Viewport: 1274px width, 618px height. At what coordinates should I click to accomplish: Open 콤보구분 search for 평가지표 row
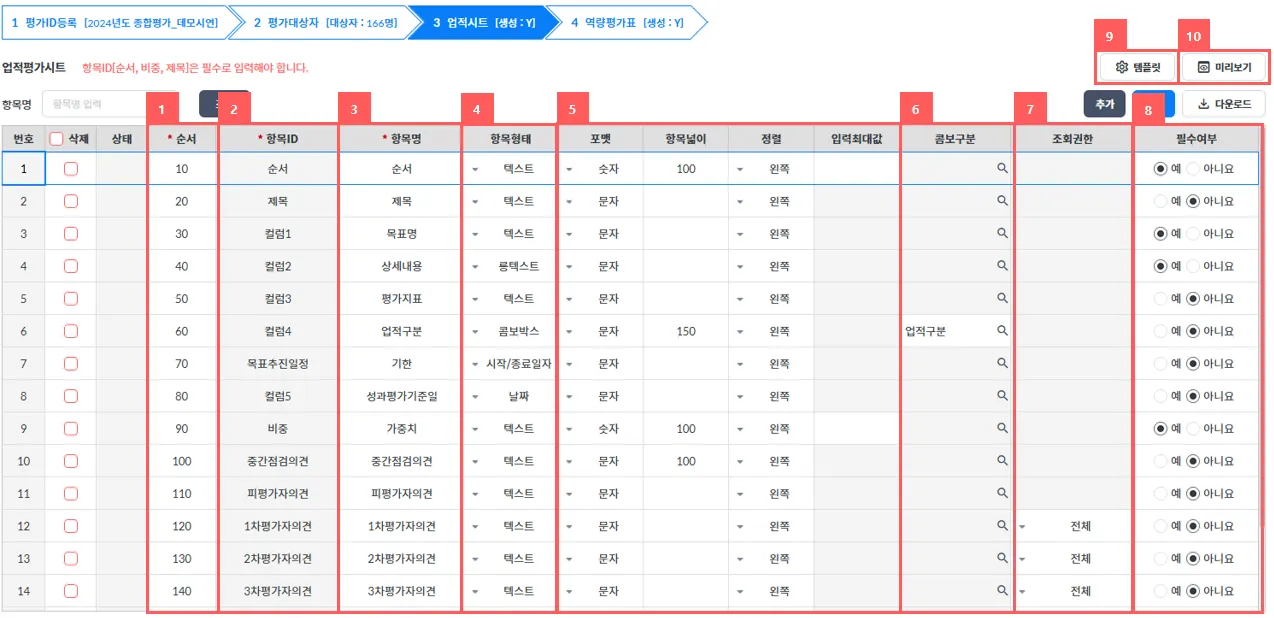pyautogui.click(x=1001, y=299)
